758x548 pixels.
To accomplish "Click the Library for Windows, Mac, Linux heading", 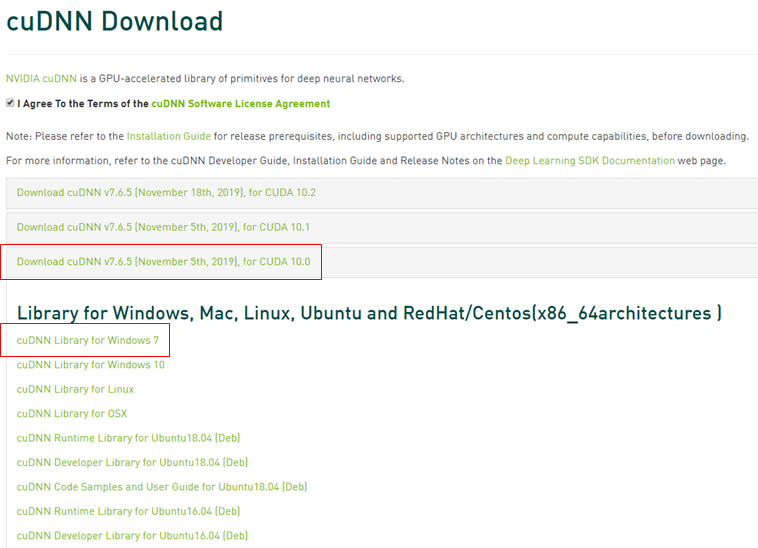I will click(x=369, y=313).
